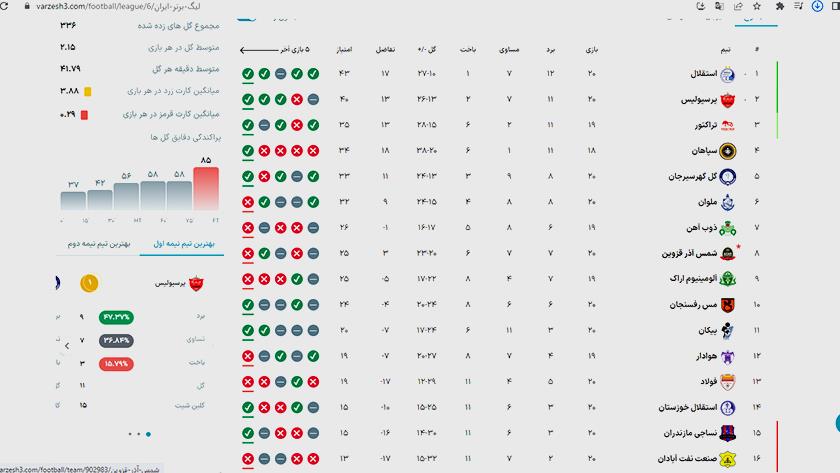This screenshot has height=473, width=840.
Task: Sort by the points column header امتیاز
Action: pyautogui.click(x=344, y=50)
